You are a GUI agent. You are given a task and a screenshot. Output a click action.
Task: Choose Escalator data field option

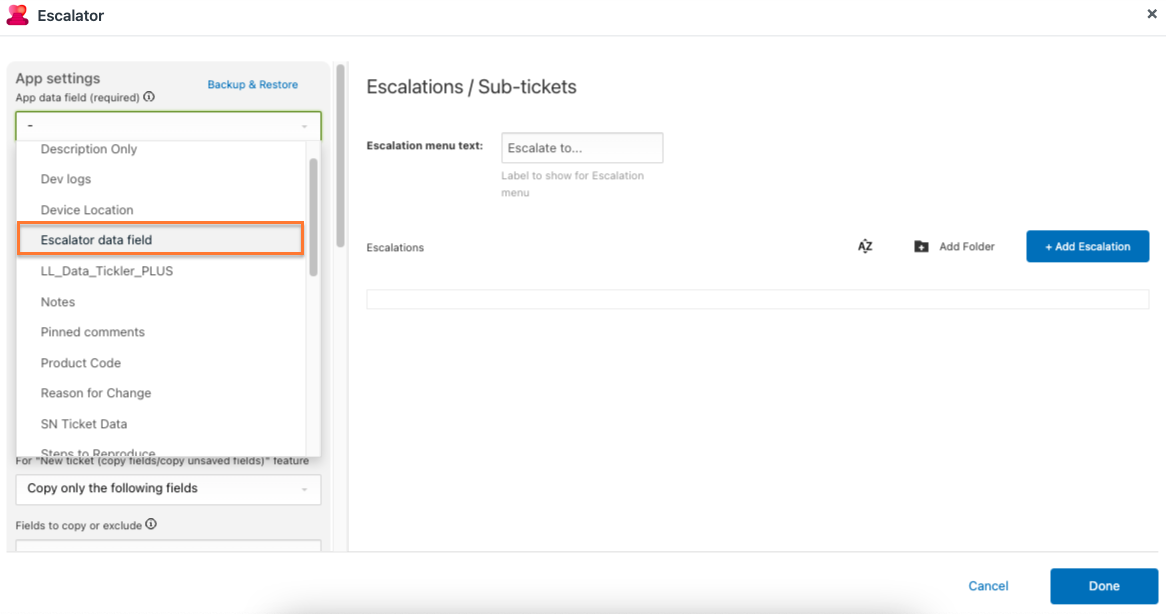[x=161, y=239]
